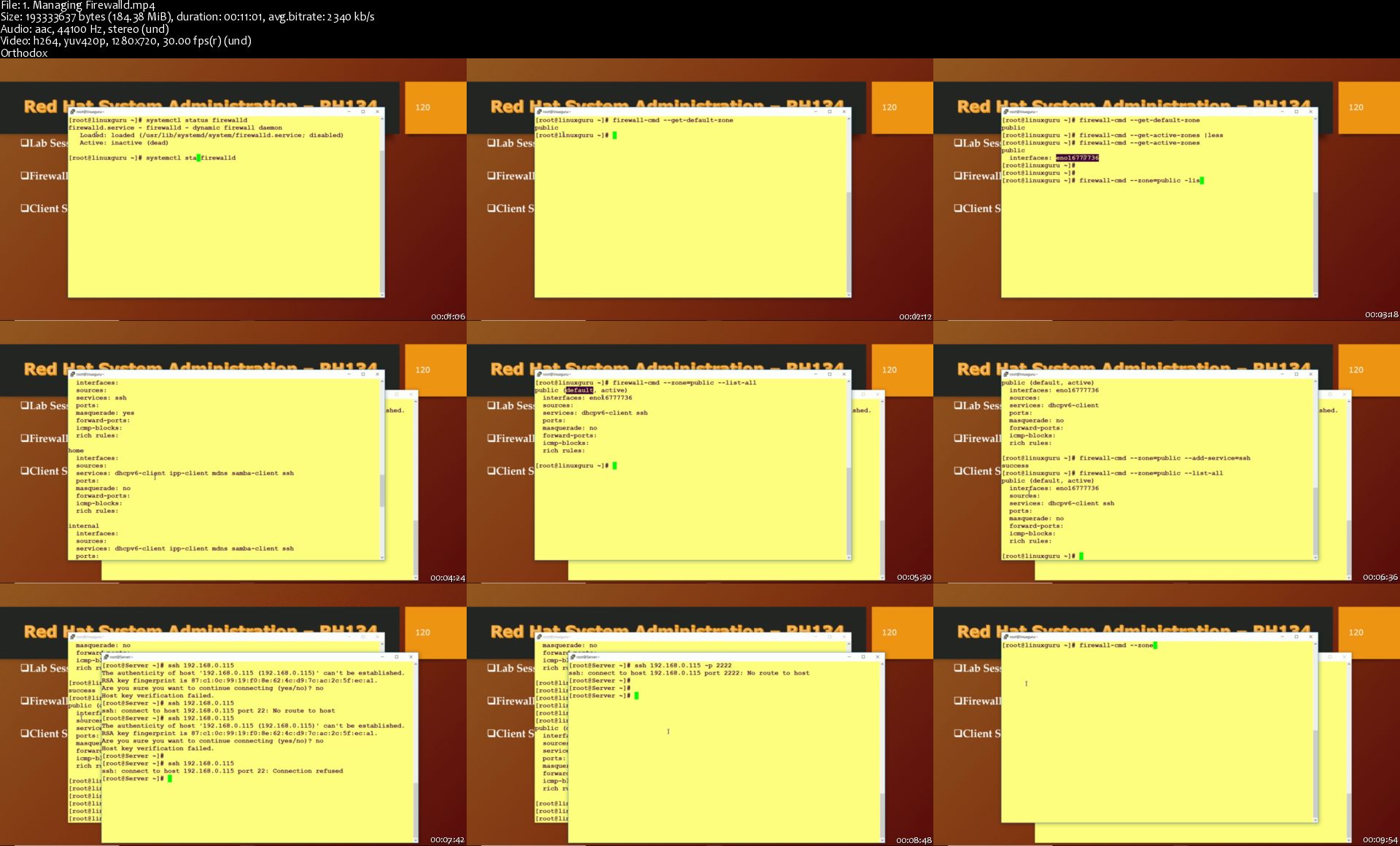Click the 'masquerade: yes' line in the 00:04:24 terminal
Image resolution: width=1400 pixels, height=846 pixels.
click(x=105, y=413)
